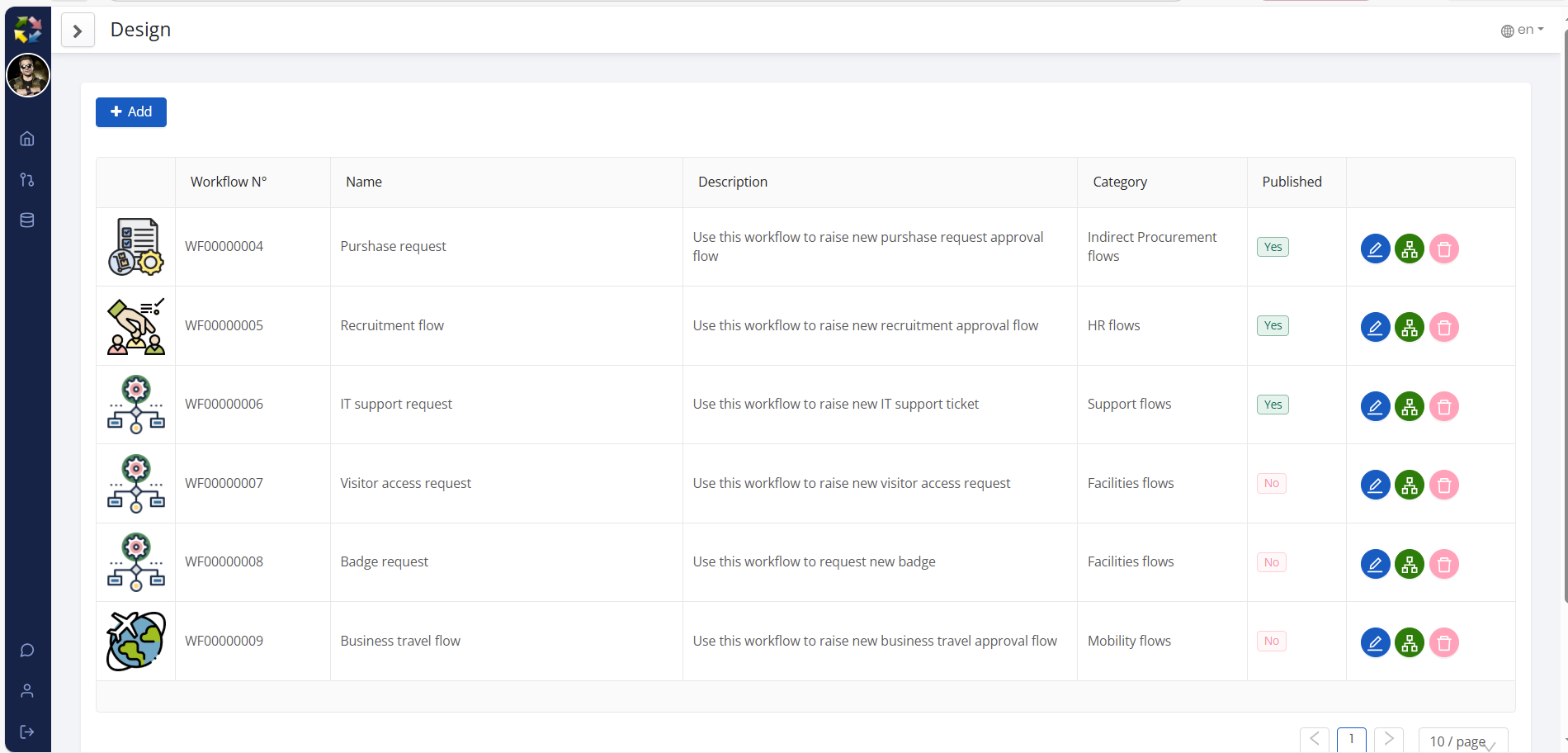The image size is (1568, 753).
Task: Click the logout icon in sidebar
Action: (27, 732)
